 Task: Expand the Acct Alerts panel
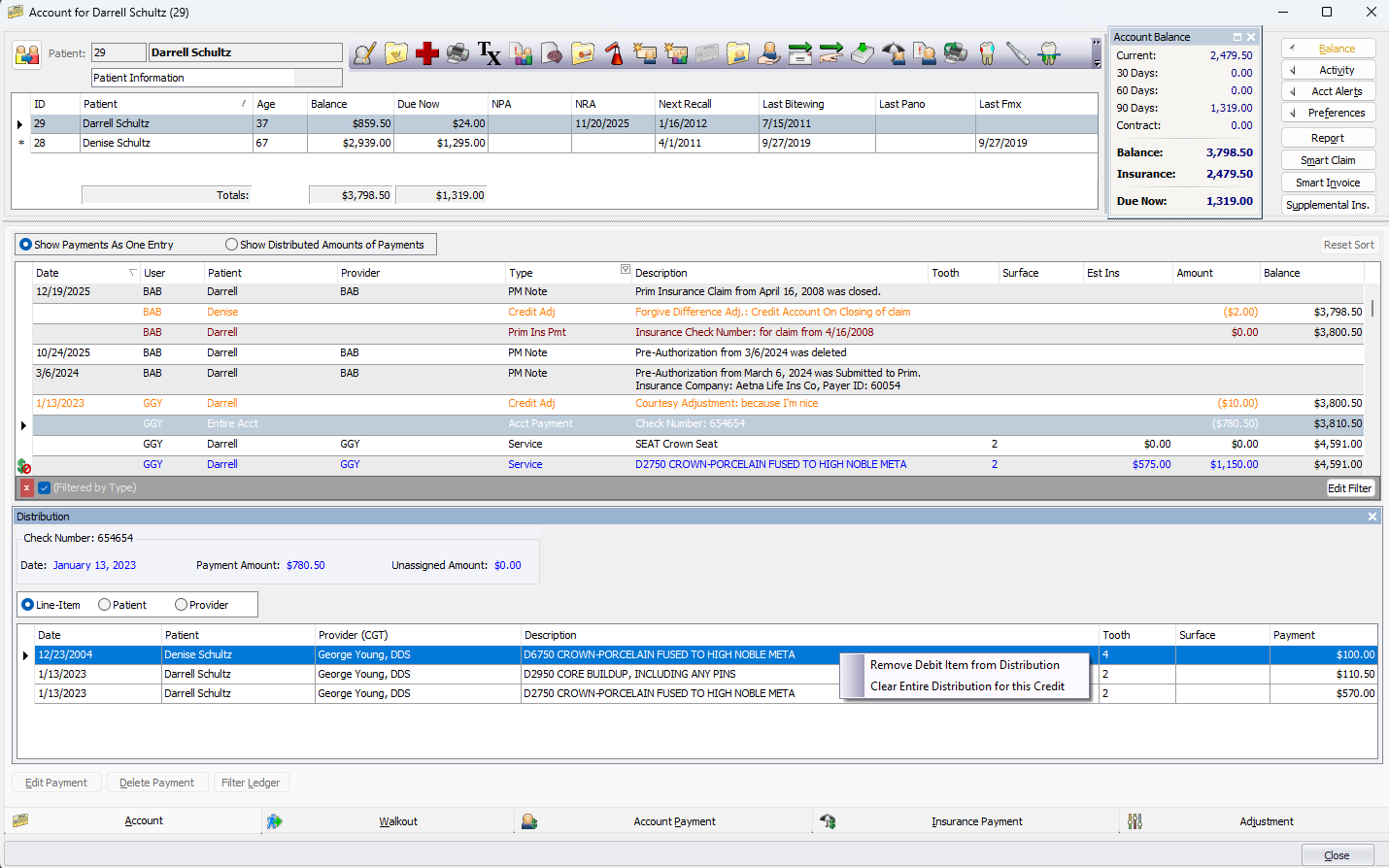tap(1328, 91)
